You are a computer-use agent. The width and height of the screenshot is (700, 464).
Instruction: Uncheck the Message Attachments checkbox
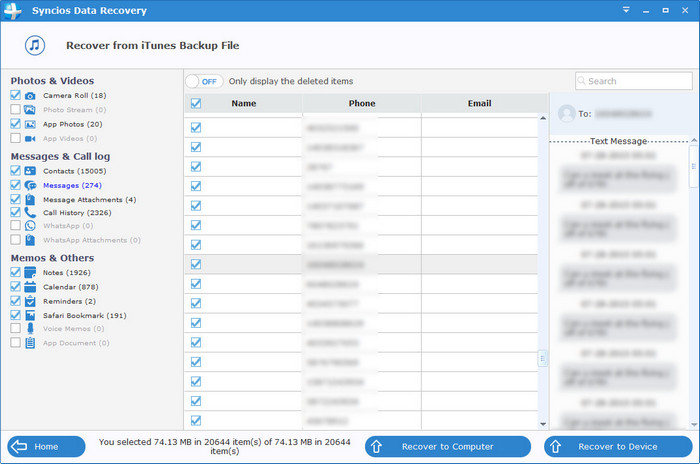pyautogui.click(x=15, y=199)
